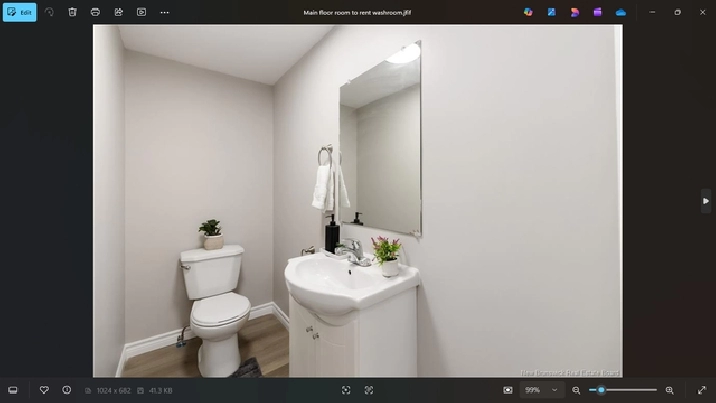Click the OneDrive cloud icon
The height and width of the screenshot is (403, 716).
(621, 12)
